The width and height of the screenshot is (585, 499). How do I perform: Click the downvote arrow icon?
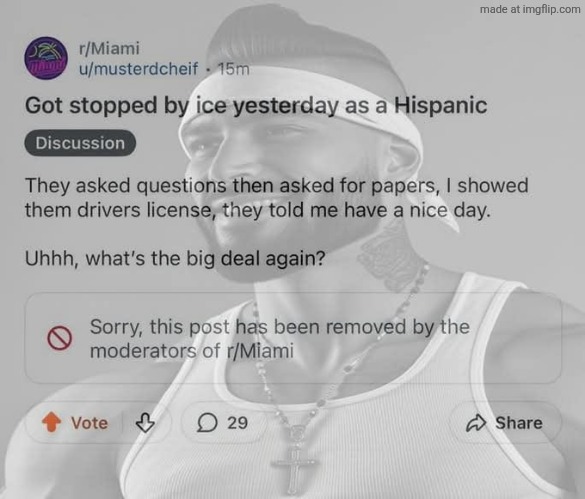pyautogui.click(x=145, y=422)
